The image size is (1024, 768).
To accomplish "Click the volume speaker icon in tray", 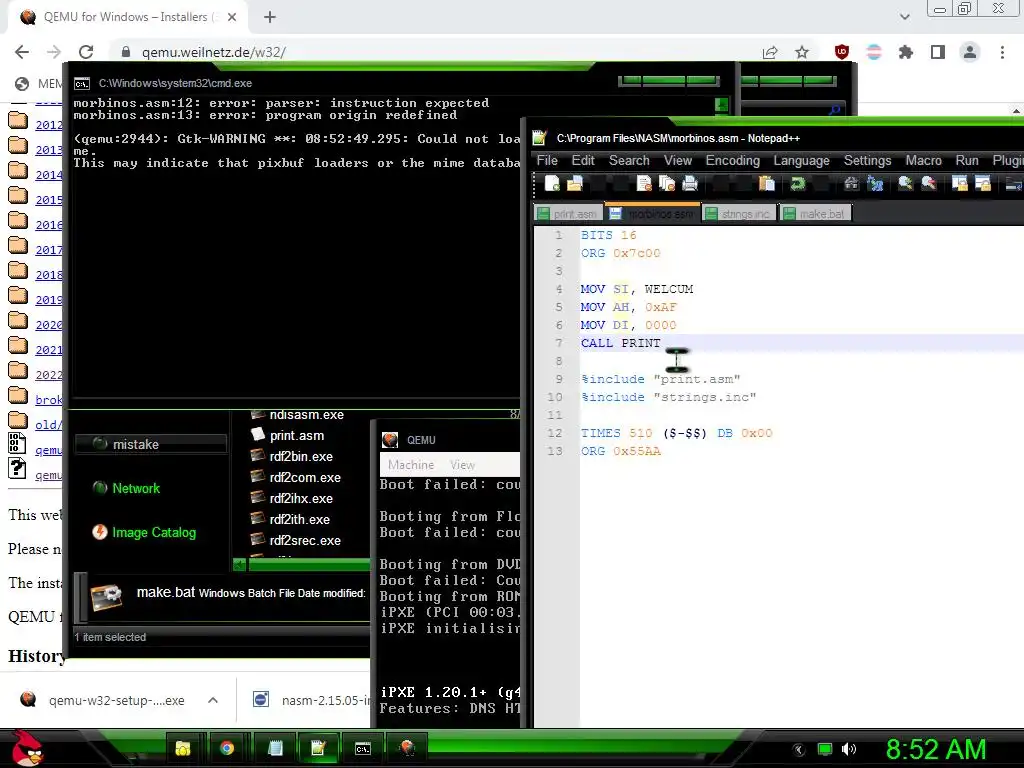I will click(x=848, y=749).
